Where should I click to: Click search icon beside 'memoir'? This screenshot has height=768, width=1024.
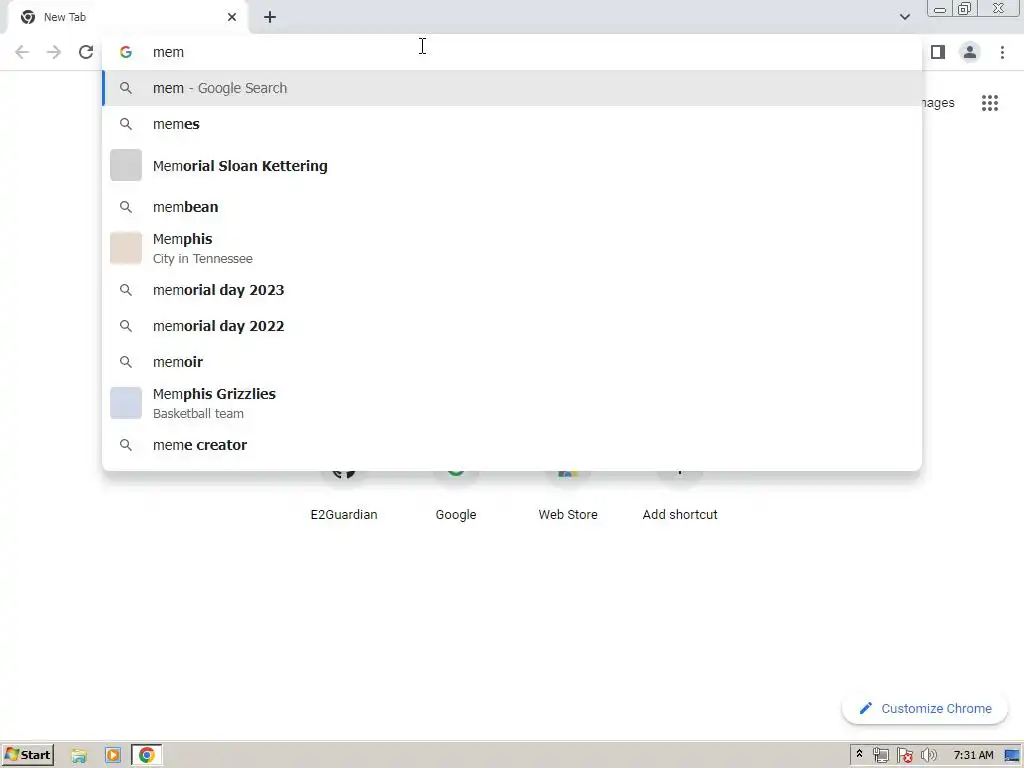126,362
